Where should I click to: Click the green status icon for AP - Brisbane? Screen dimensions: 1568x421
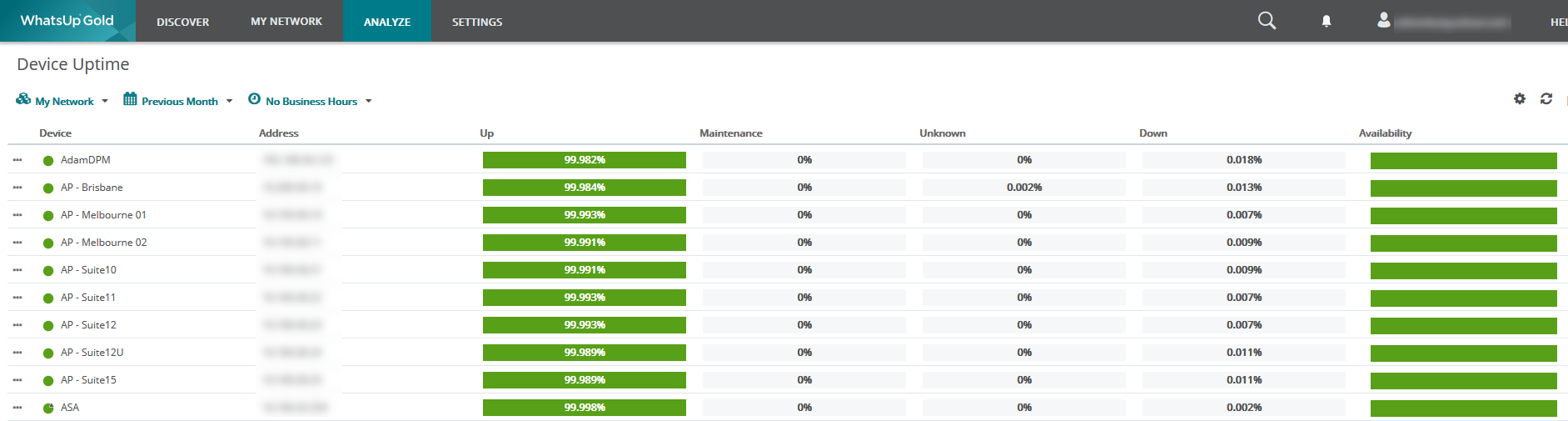click(x=48, y=188)
